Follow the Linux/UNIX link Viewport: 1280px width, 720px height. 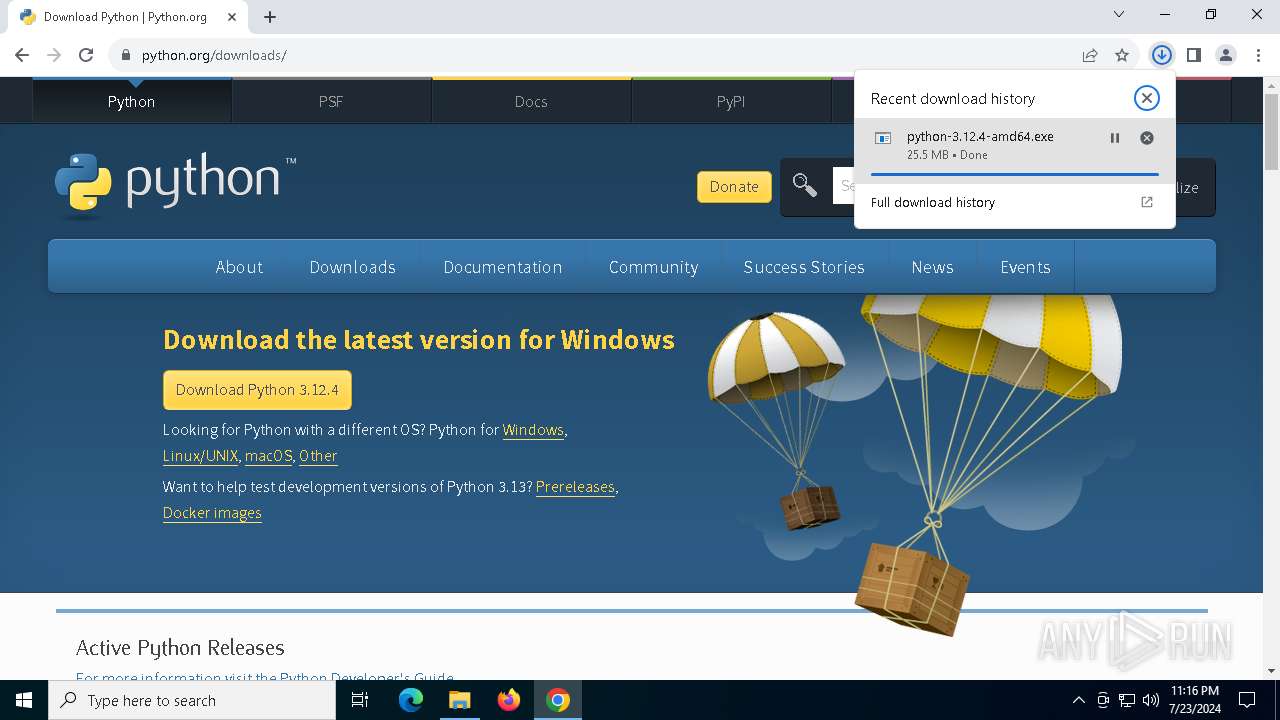pyautogui.click(x=200, y=456)
